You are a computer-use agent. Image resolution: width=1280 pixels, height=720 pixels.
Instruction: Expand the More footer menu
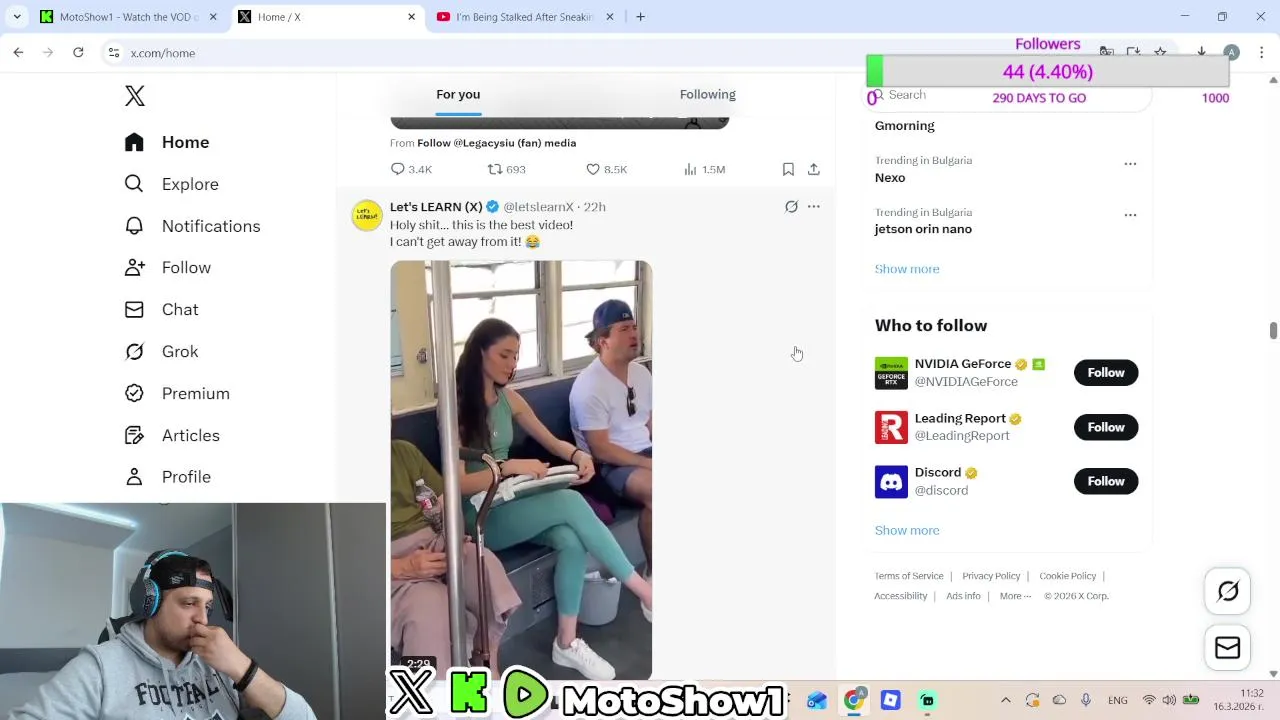[1015, 596]
